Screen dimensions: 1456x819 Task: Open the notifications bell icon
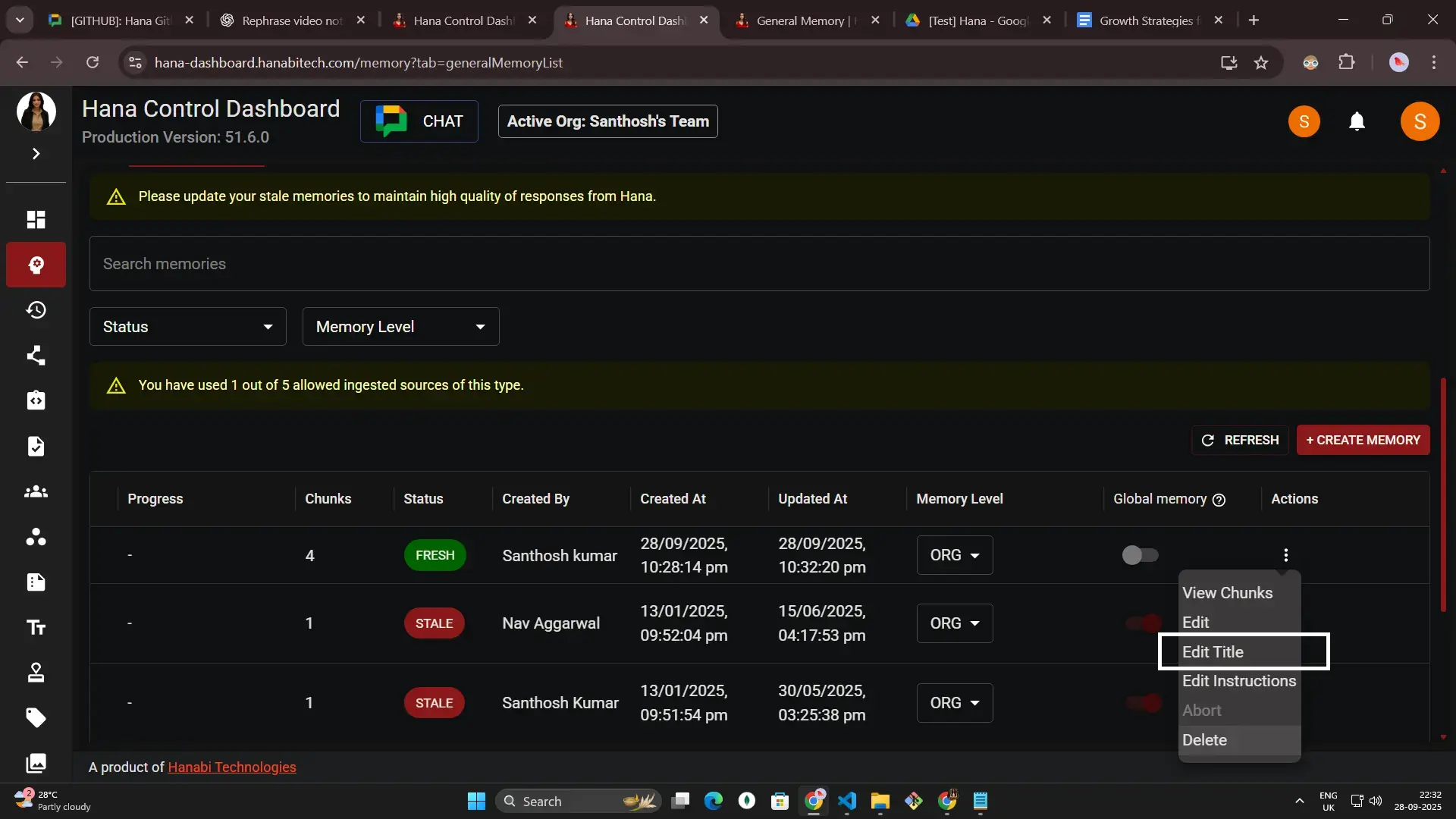click(1357, 121)
